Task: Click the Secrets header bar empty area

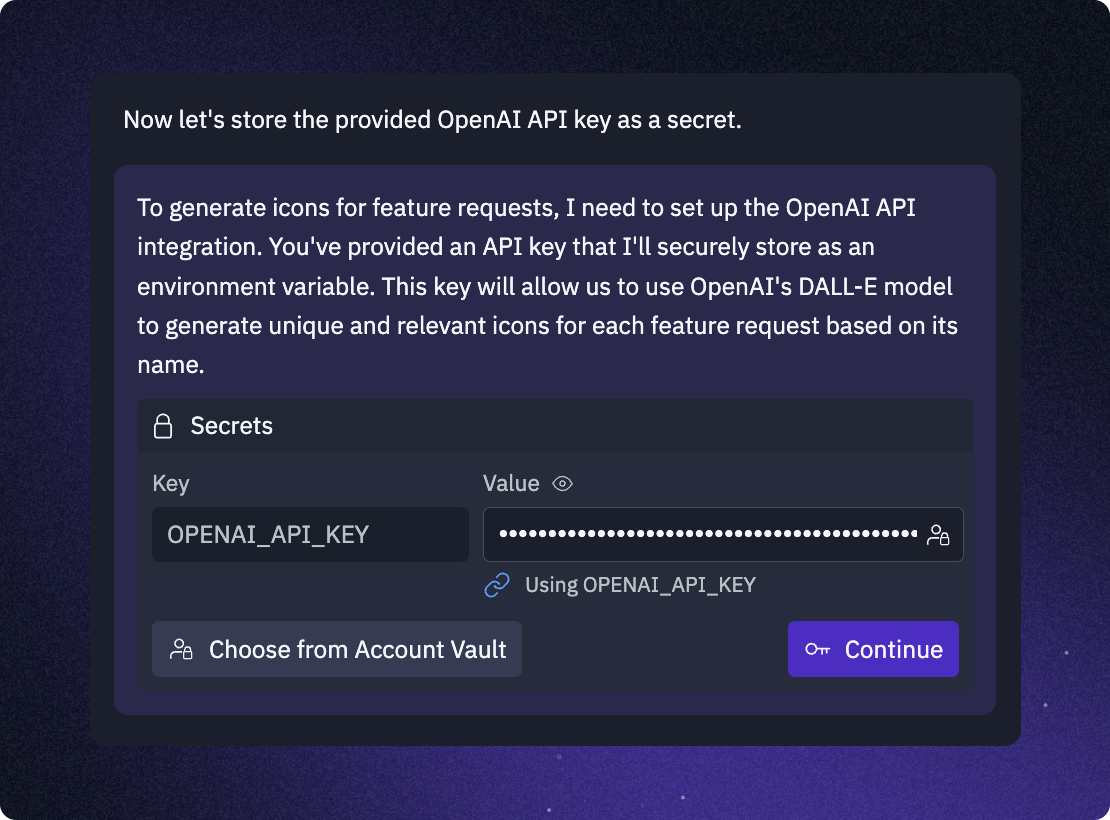Action: click(623, 426)
